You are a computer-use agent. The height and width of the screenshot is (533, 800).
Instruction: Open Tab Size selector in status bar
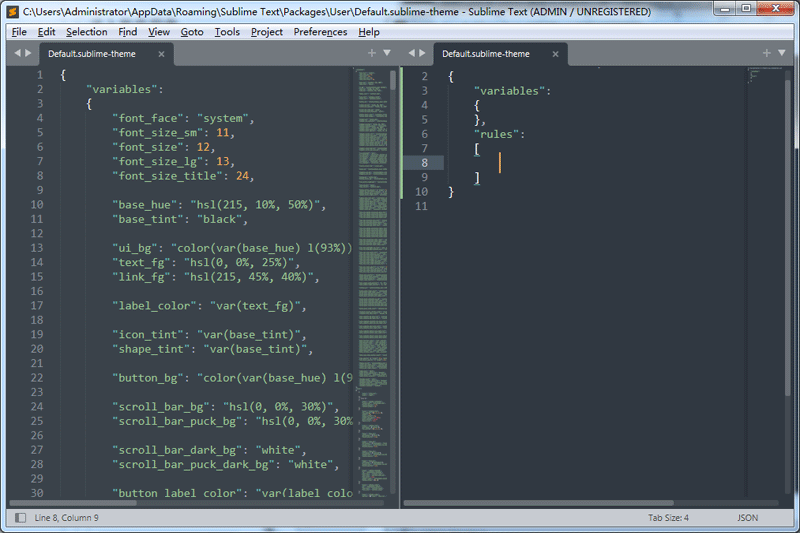pyautogui.click(x=667, y=518)
